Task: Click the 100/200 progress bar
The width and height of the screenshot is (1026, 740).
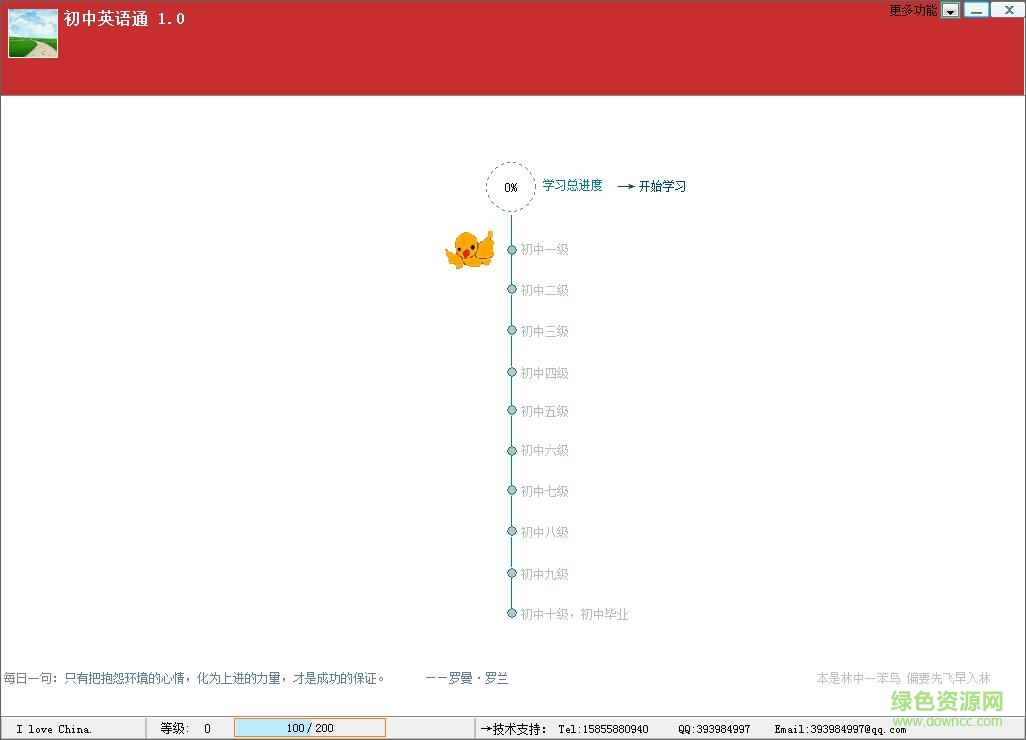Action: tap(309, 728)
